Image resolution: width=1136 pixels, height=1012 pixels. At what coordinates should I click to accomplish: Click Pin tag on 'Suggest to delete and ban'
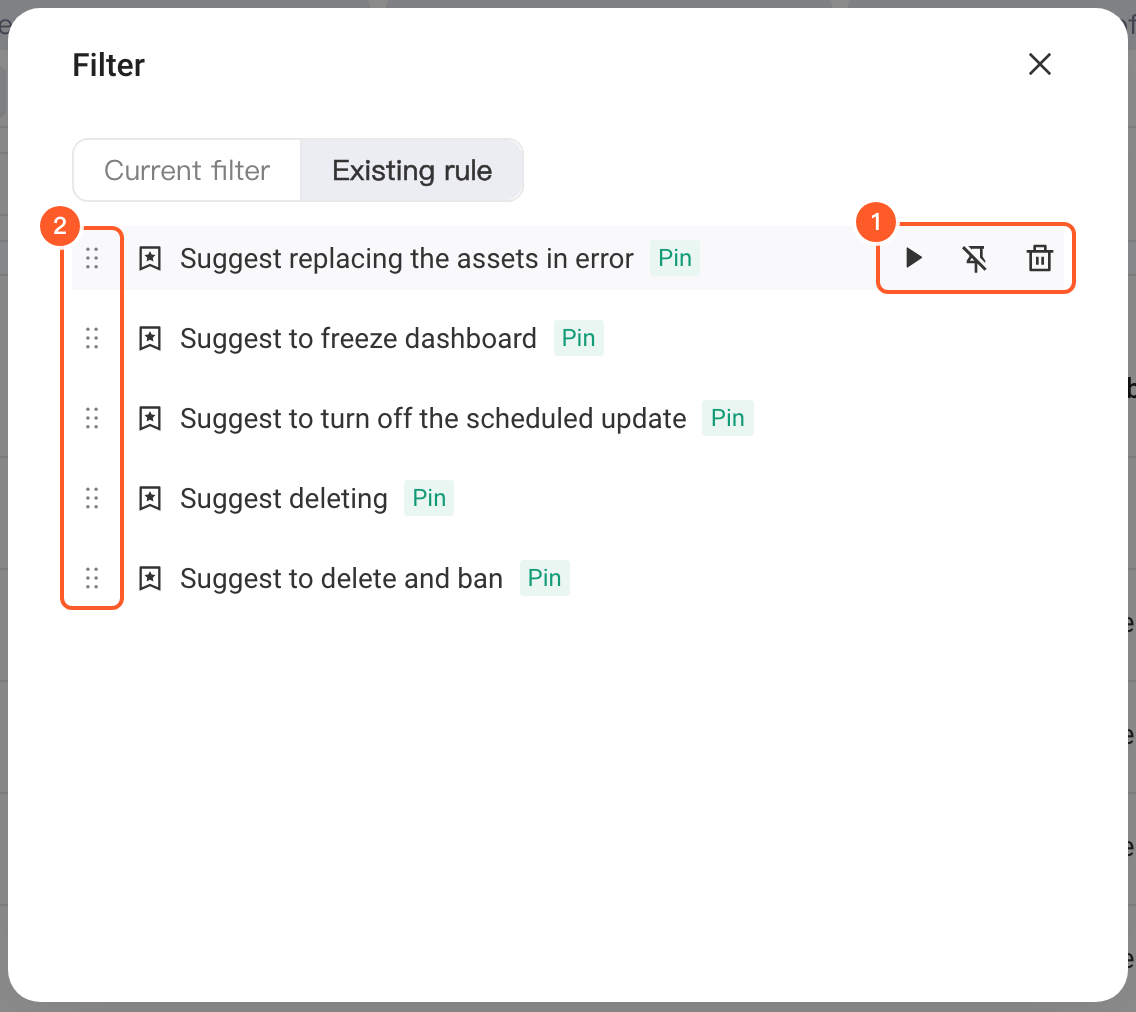pyautogui.click(x=544, y=578)
